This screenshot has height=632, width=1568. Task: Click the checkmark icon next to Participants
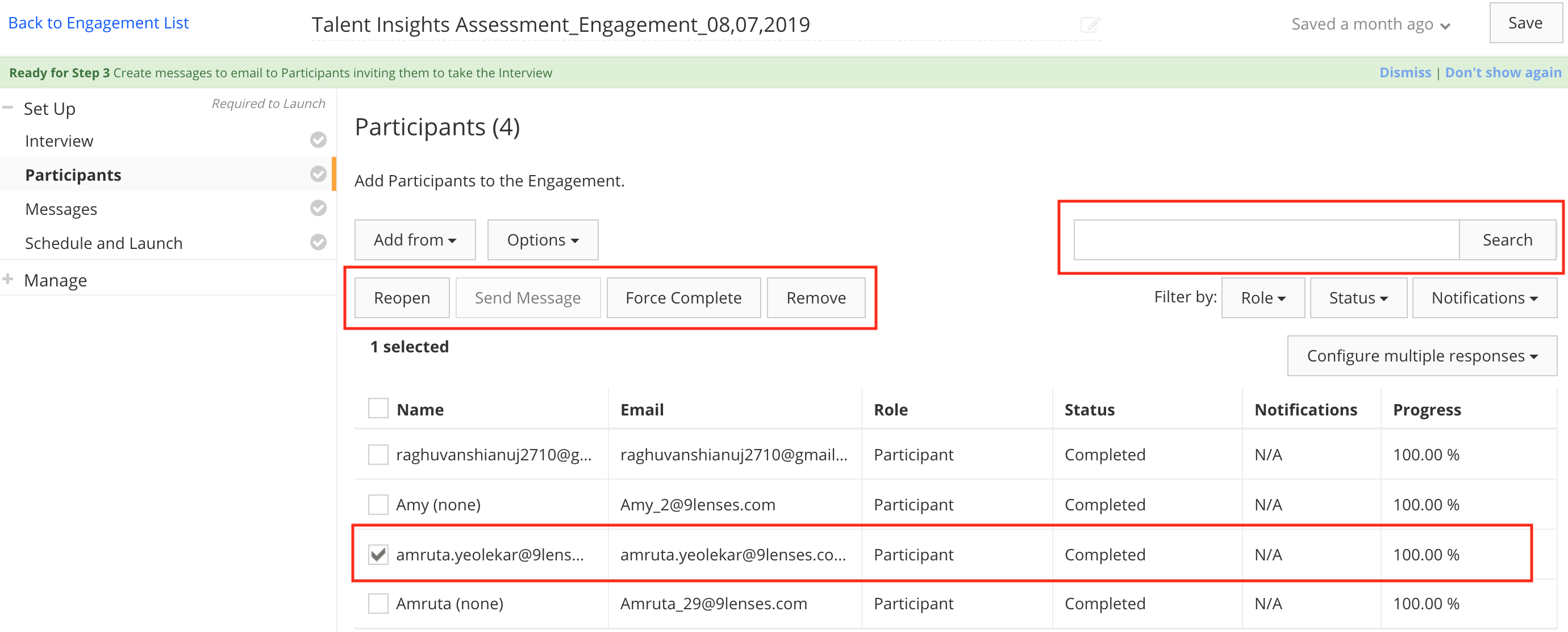point(318,174)
